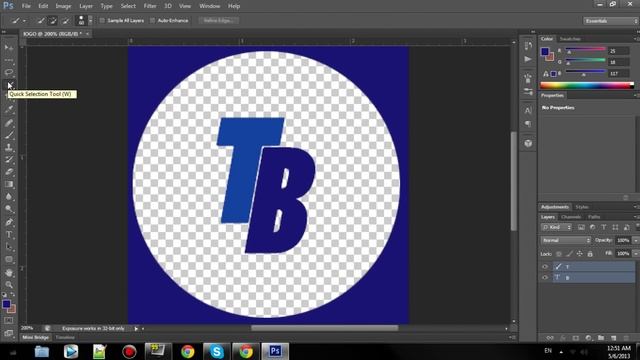Select the Lasso tool
This screenshot has width=640, height=360.
point(9,72)
